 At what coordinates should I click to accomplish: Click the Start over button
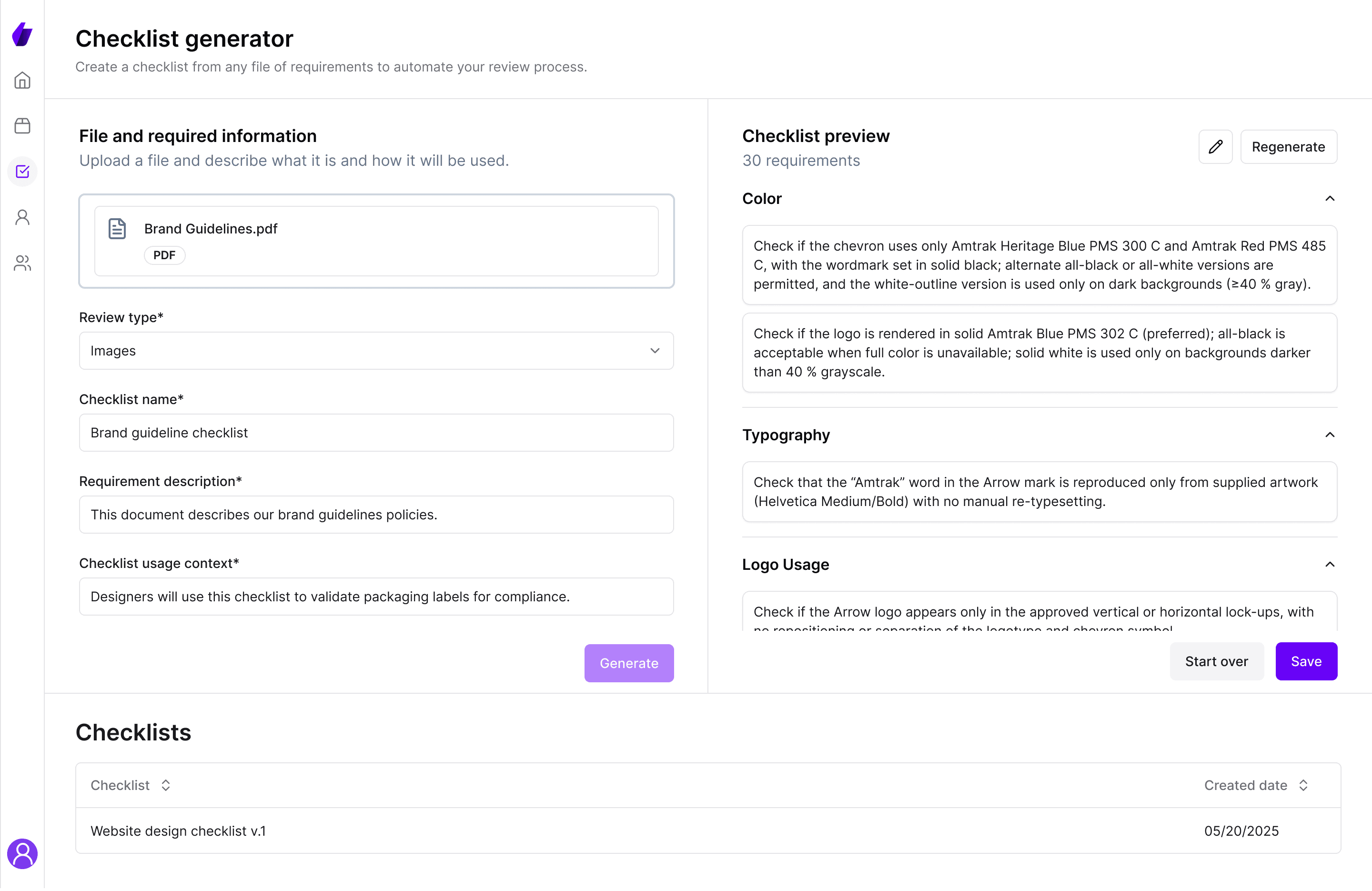1216,661
